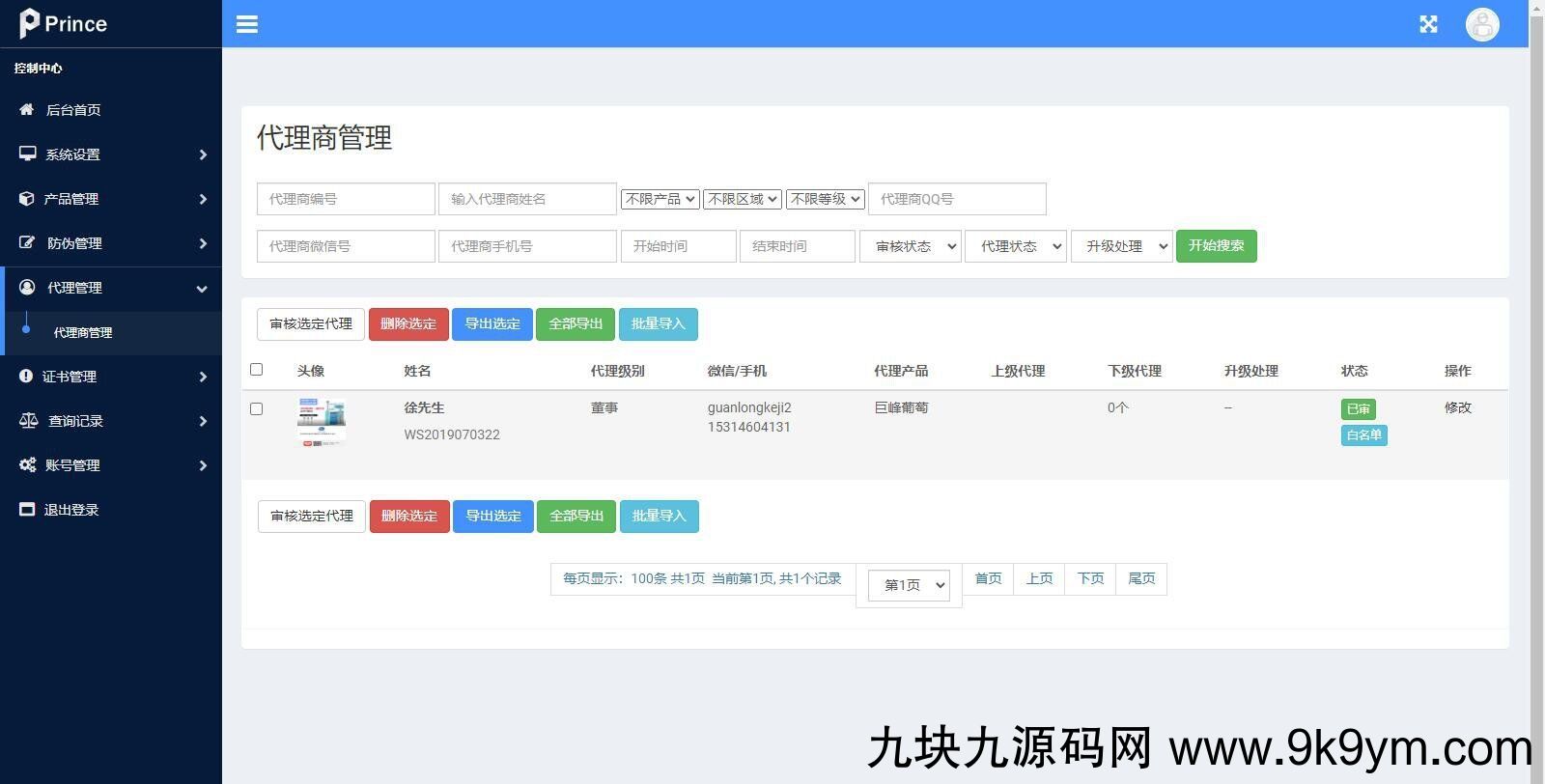Open the 审核状态 dropdown
The image size is (1545, 784).
(x=910, y=246)
